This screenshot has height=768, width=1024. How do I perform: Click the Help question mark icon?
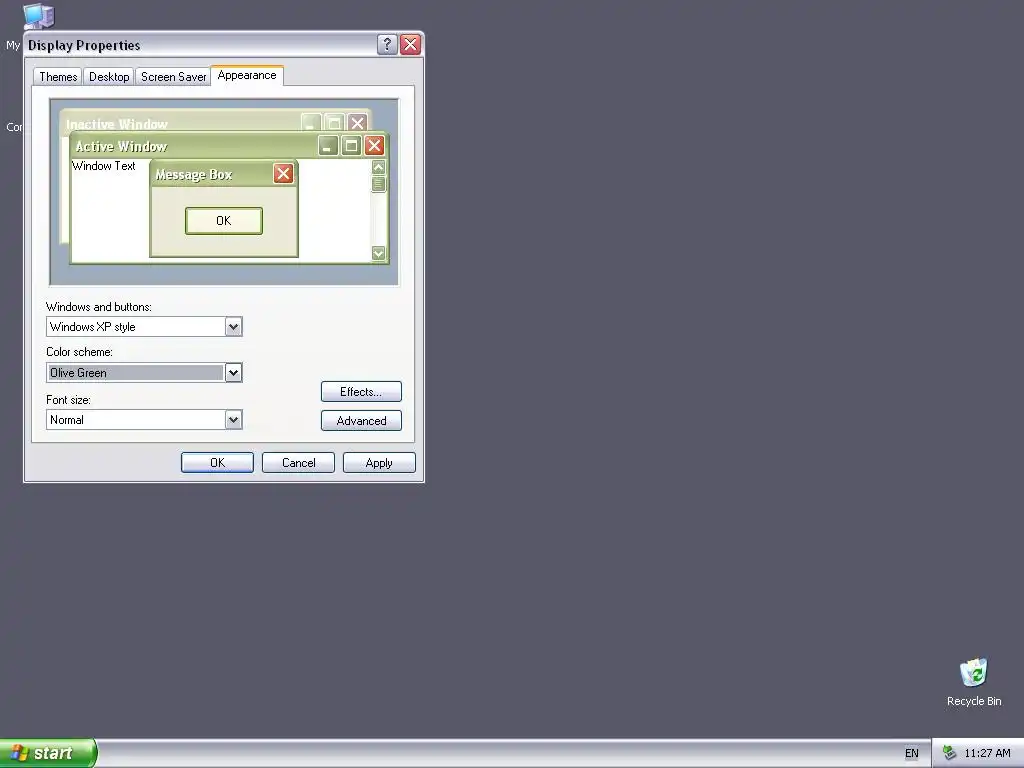[x=387, y=44]
